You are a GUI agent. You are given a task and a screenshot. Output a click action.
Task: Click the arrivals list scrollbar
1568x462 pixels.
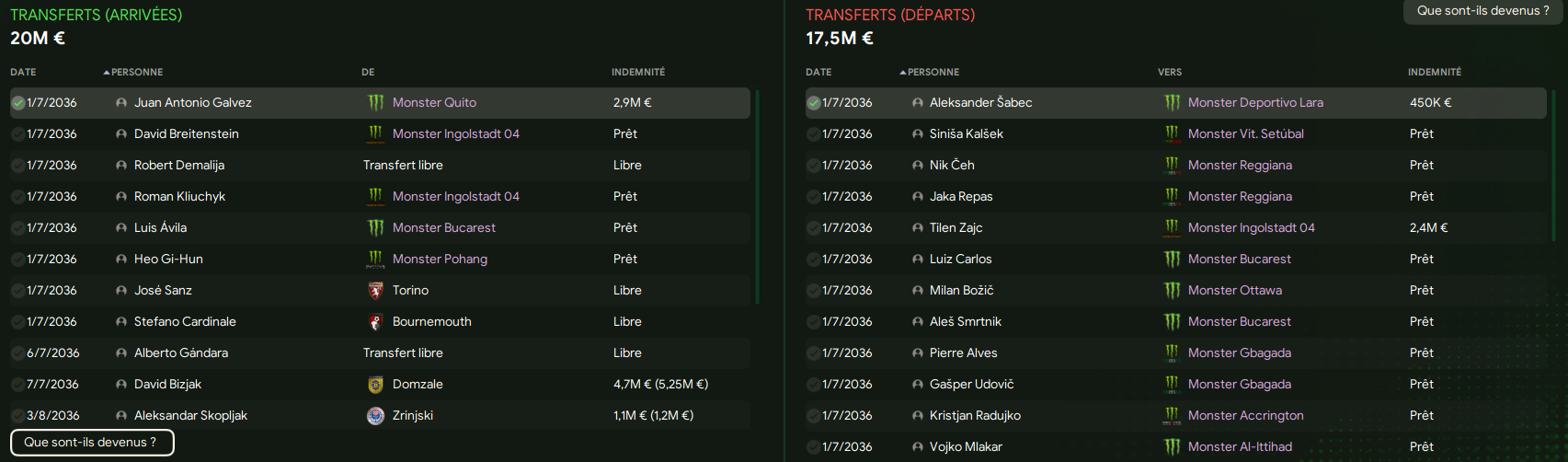click(x=757, y=196)
